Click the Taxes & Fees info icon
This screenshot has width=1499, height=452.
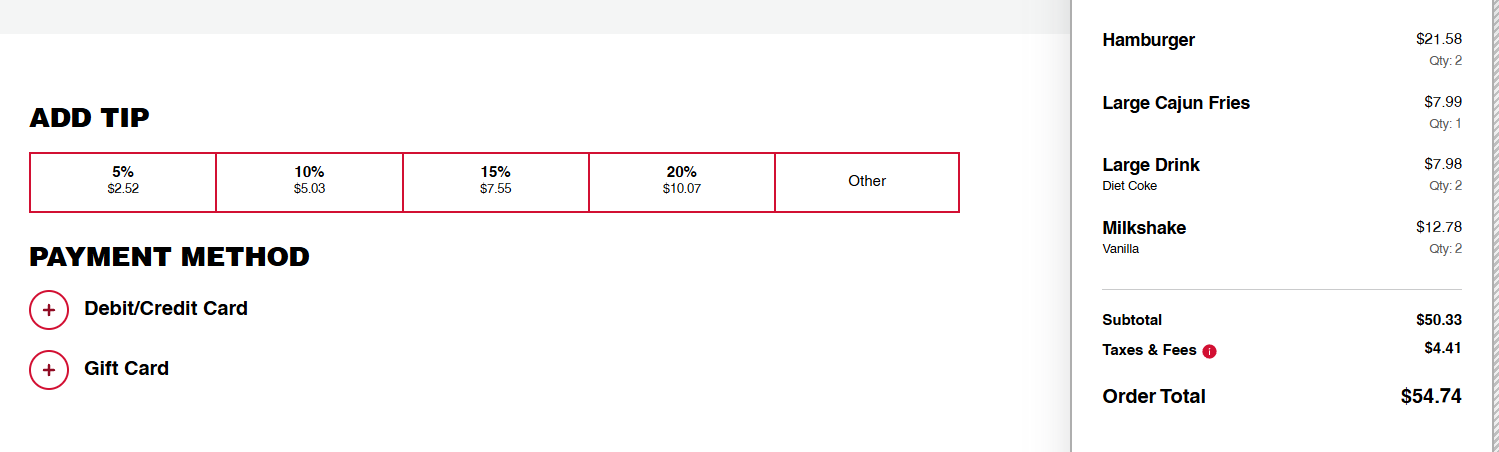point(1210,351)
